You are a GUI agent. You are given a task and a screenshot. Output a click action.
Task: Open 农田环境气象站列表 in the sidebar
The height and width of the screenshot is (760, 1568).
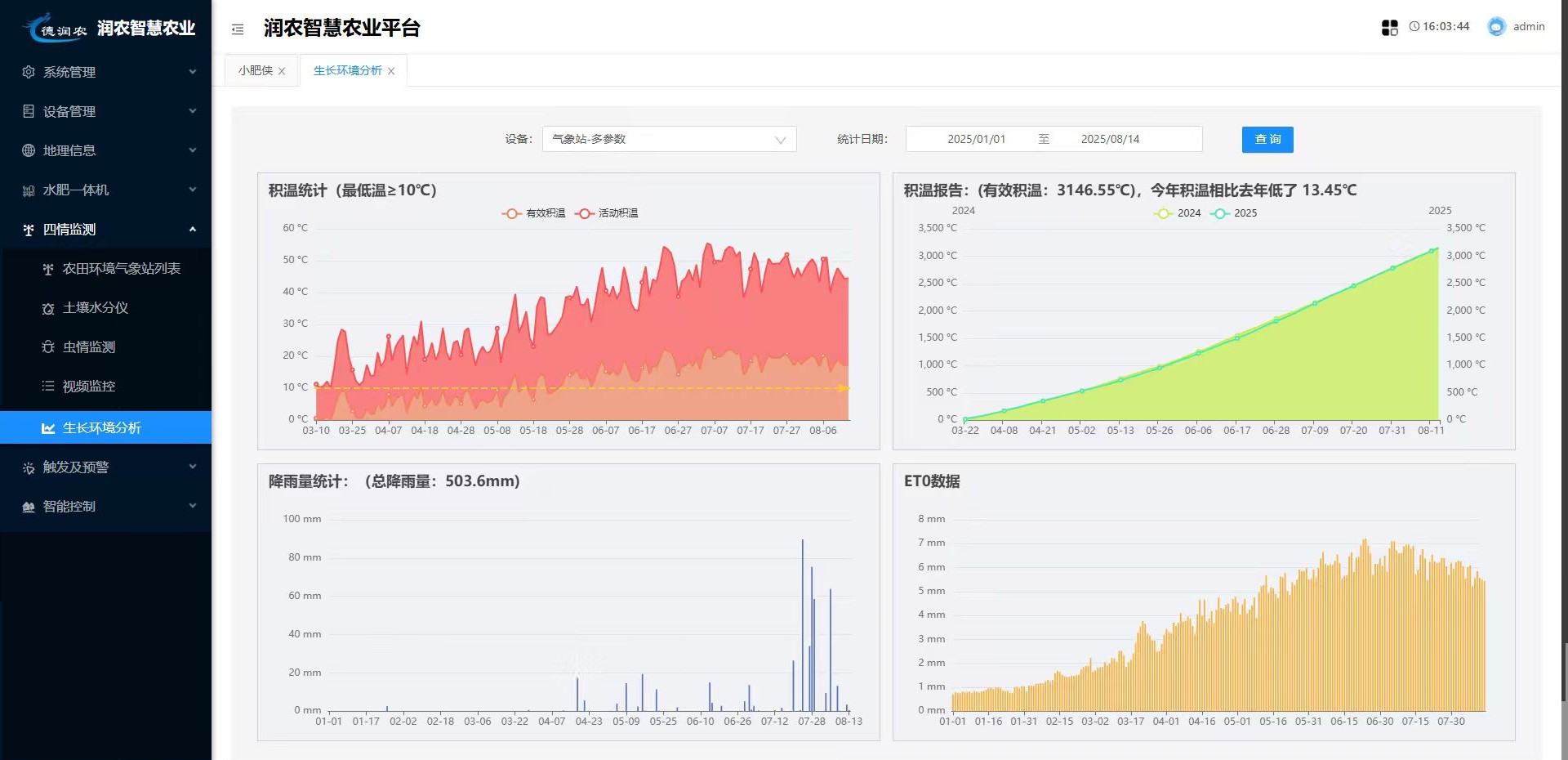[x=121, y=269]
